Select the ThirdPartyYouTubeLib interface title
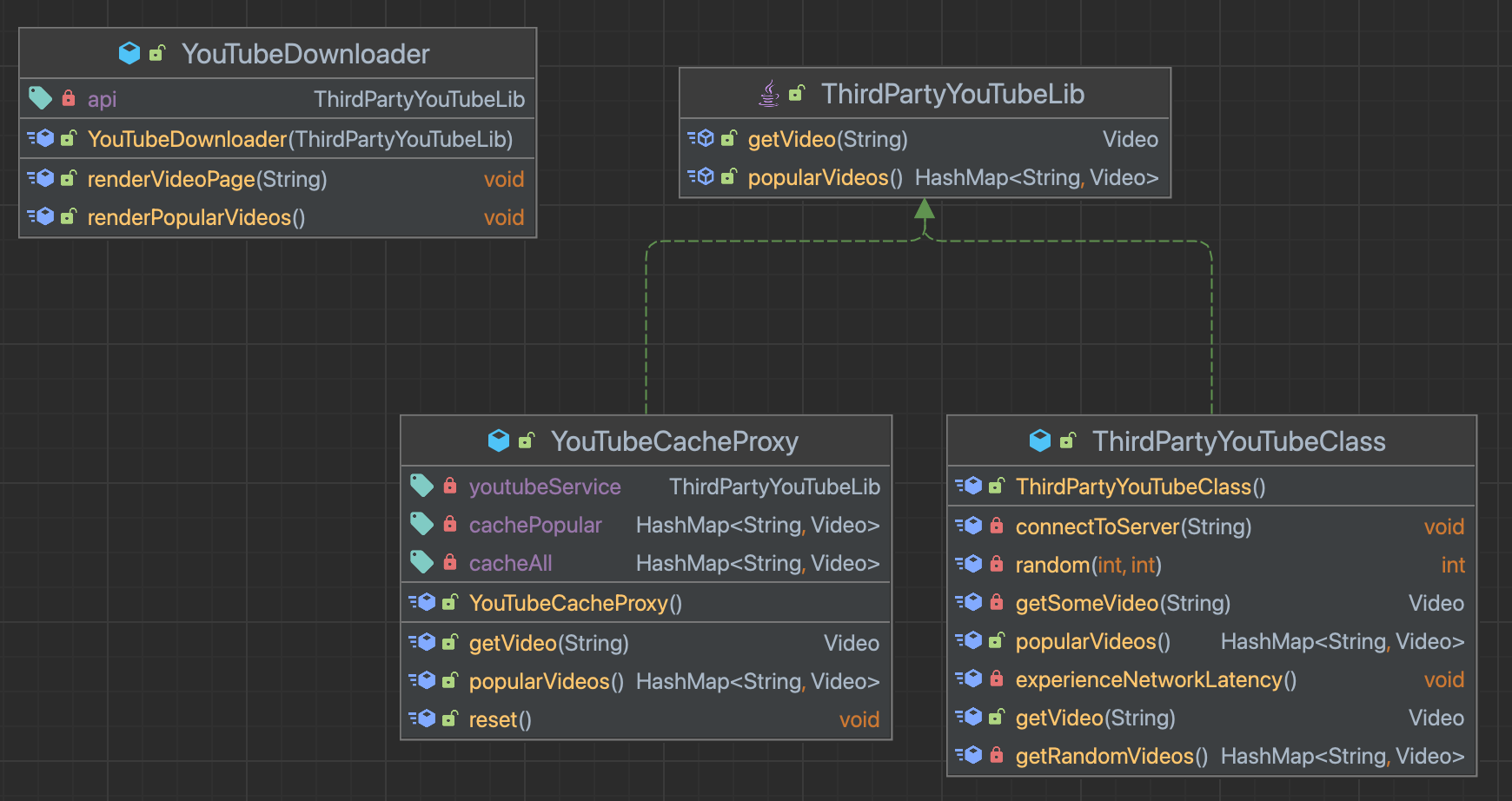Viewport: 1512px width, 801px height. (953, 94)
